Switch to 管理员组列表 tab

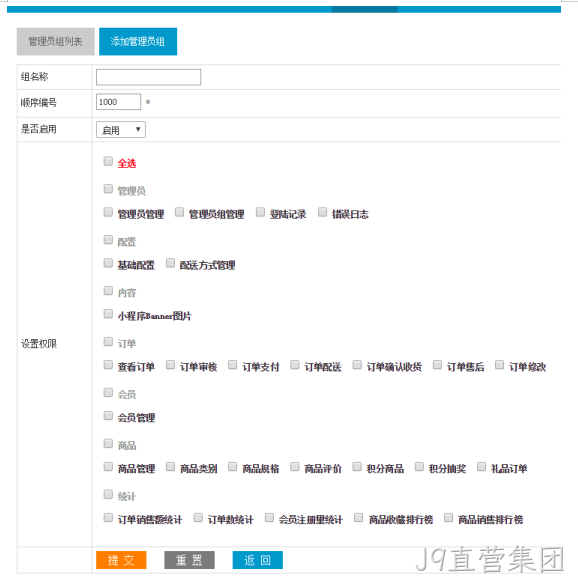pos(55,41)
